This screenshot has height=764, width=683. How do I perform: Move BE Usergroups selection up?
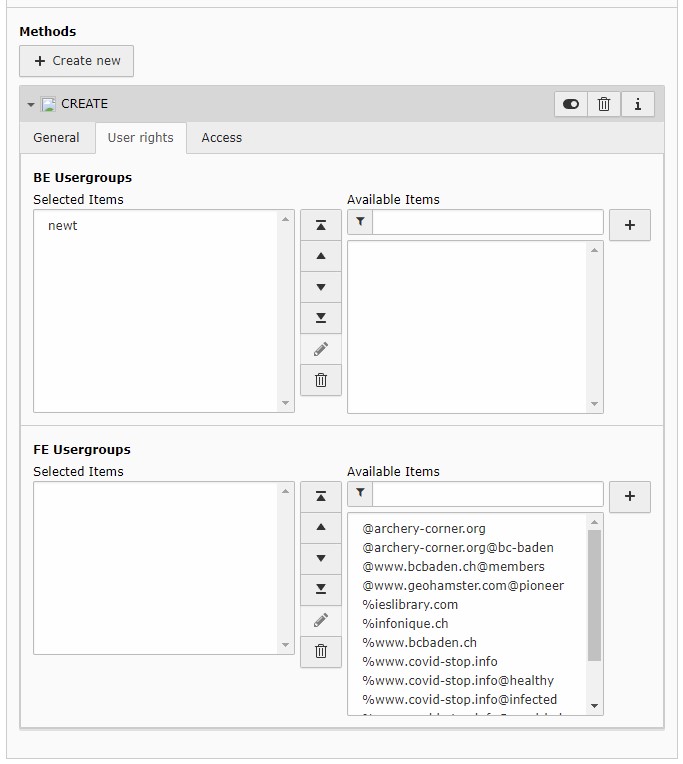tap(321, 256)
